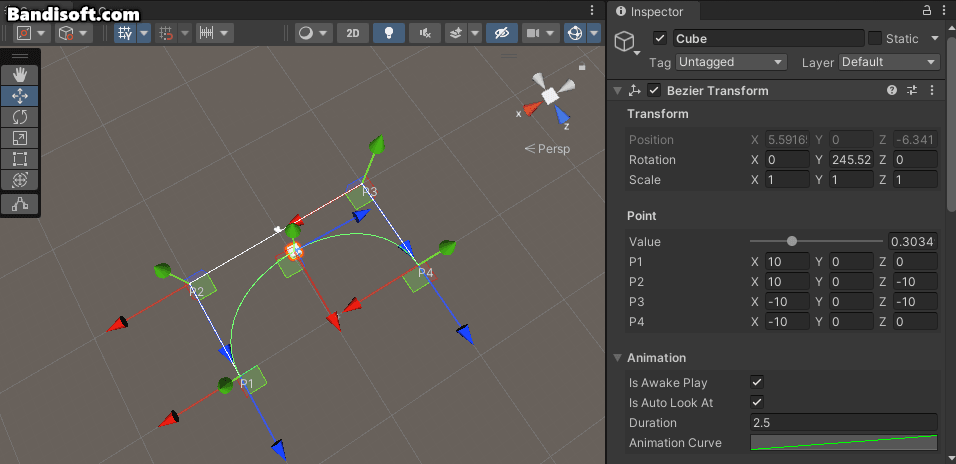Viewport: 956px width, 464px height.
Task: Toggle scene lighting bulb icon
Action: (x=389, y=33)
